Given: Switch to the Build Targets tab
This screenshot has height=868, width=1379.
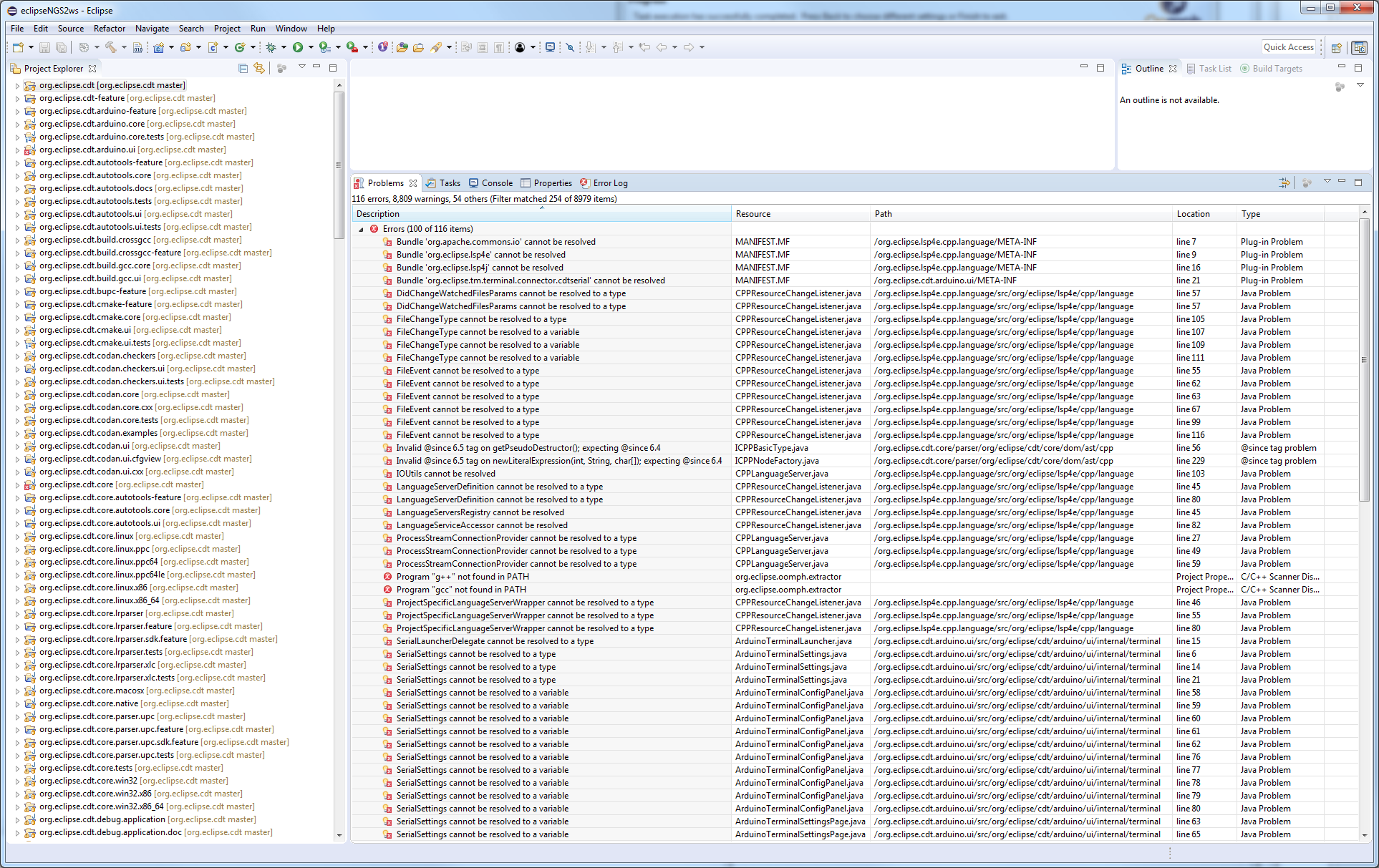Looking at the screenshot, I should (x=1271, y=69).
